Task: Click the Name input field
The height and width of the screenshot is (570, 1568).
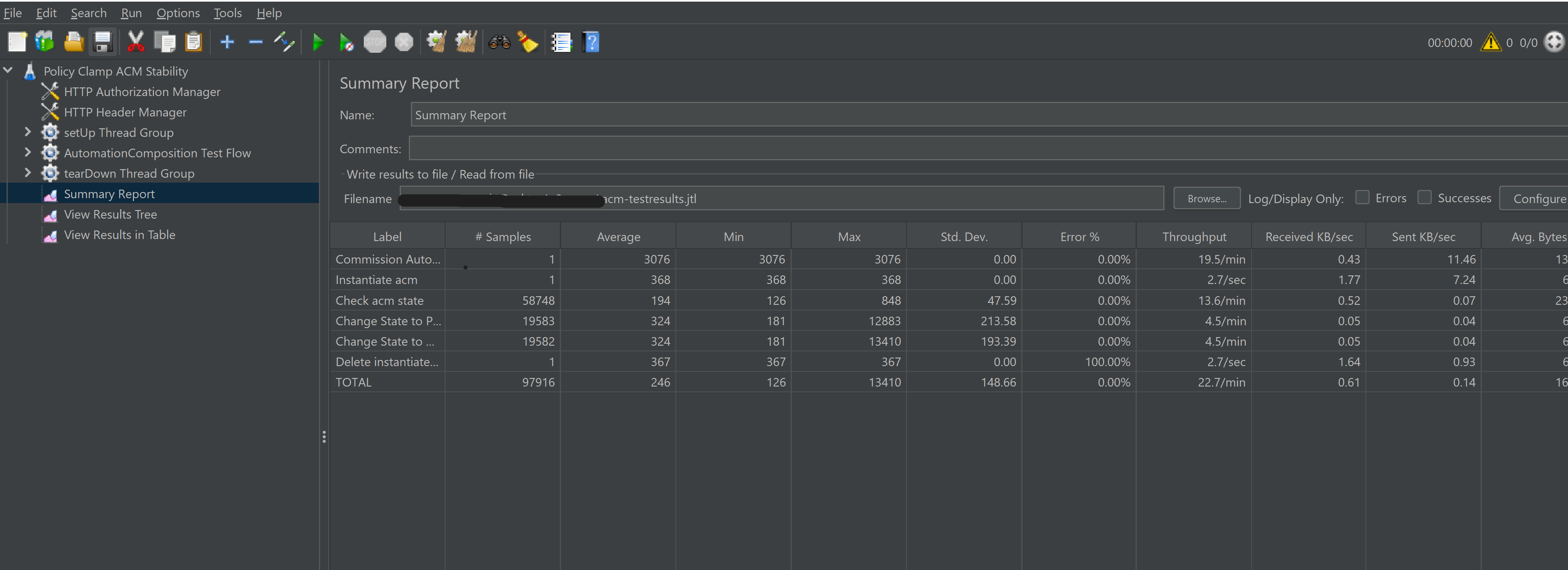Action: tap(989, 114)
